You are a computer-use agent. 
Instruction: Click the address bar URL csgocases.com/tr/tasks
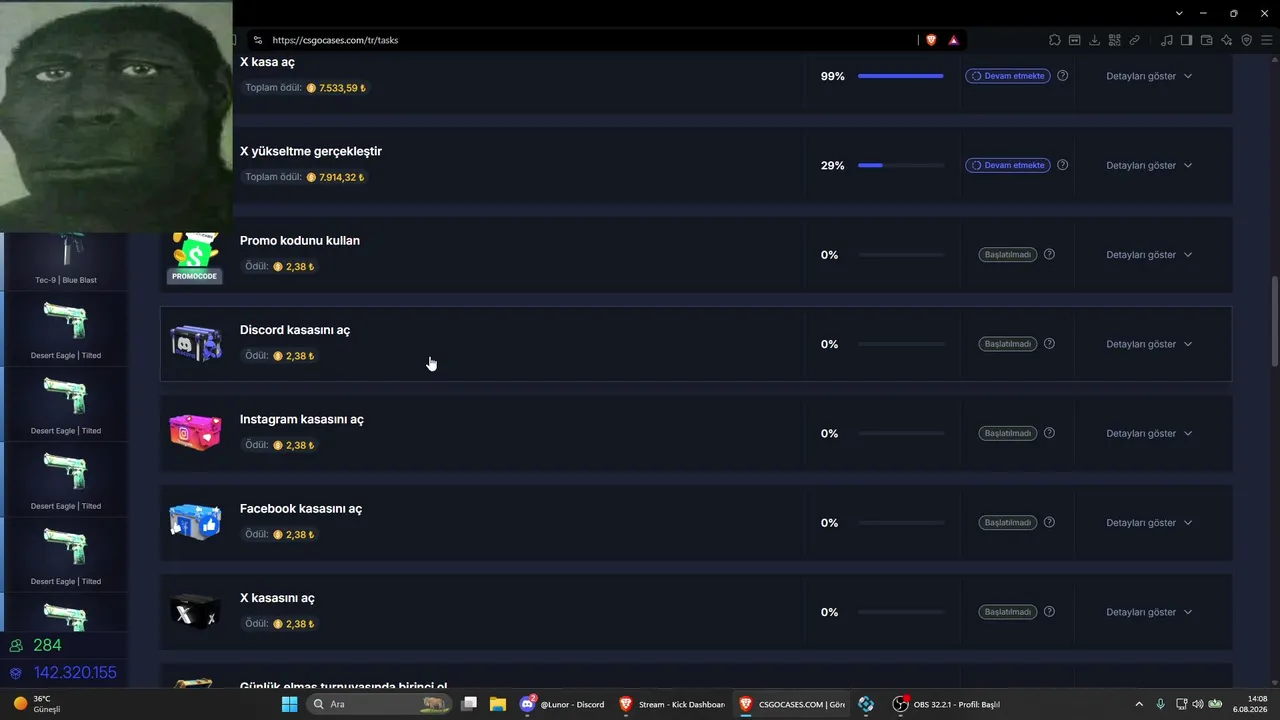[335, 40]
